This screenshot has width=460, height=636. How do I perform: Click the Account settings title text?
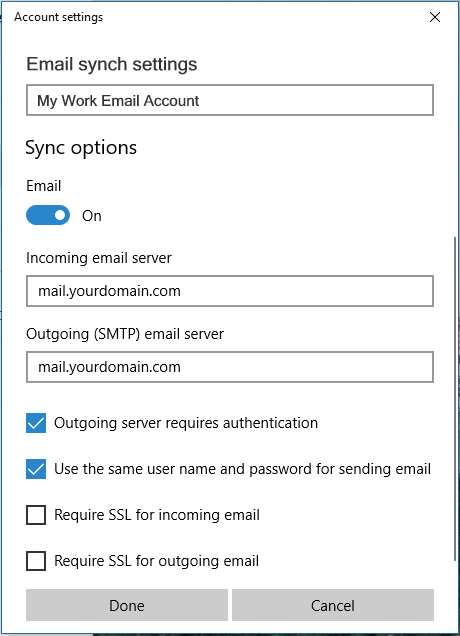click(x=58, y=17)
